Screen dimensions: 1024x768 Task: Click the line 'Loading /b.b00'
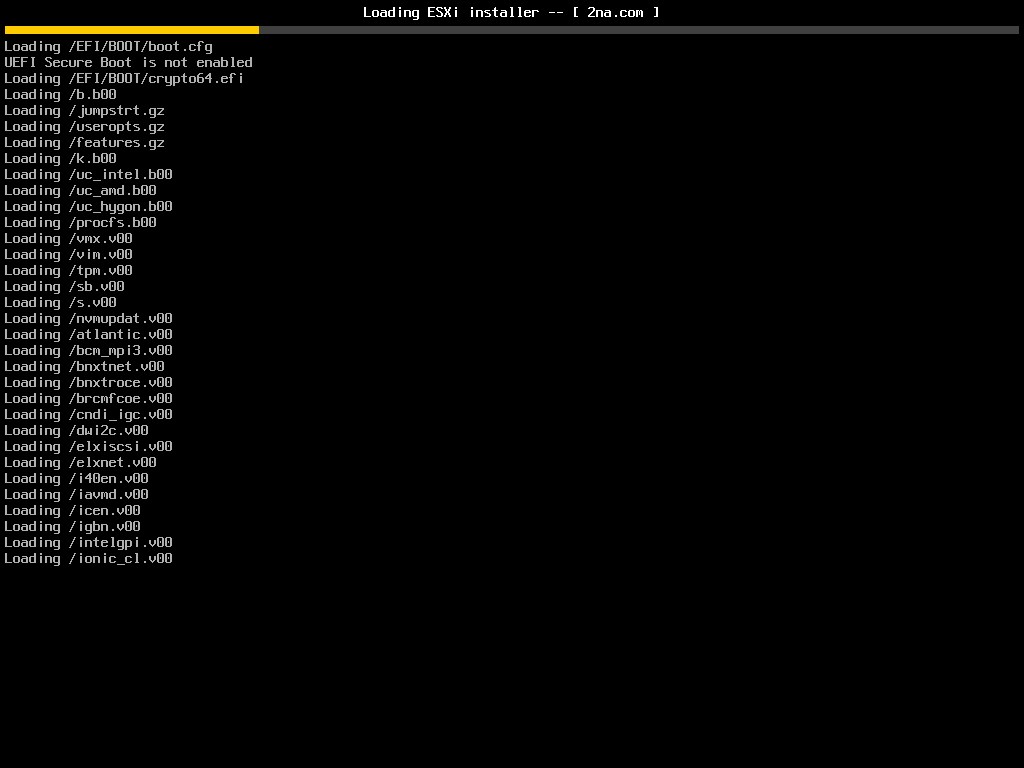tap(61, 95)
